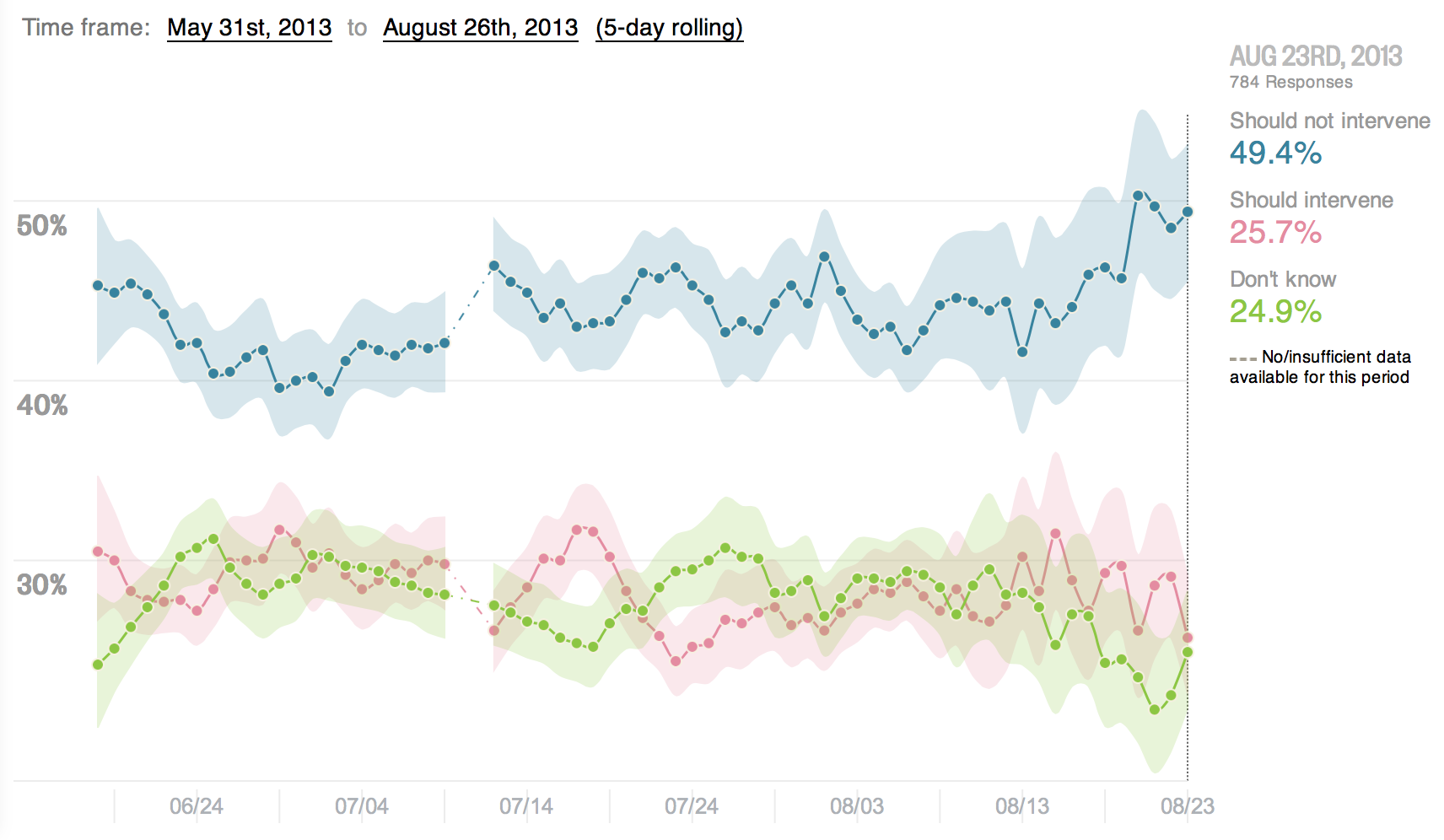Click the first pink data point on the left
Screen dimensions: 1444x840
point(98,552)
